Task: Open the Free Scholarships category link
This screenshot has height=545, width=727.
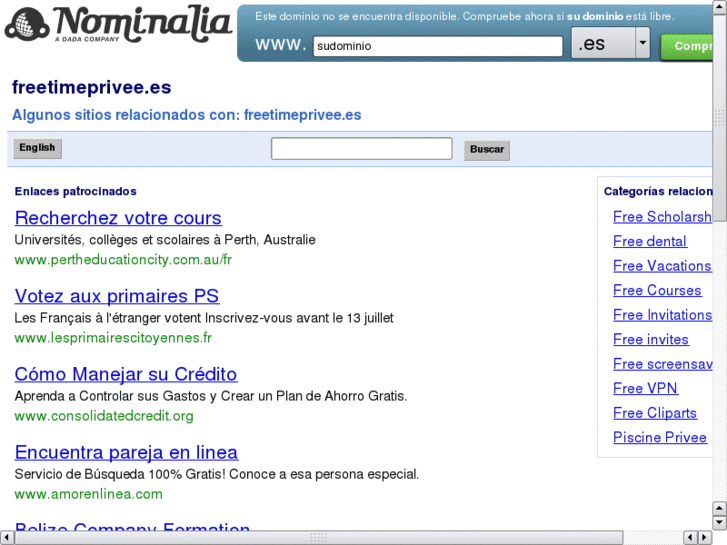Action: (x=663, y=217)
